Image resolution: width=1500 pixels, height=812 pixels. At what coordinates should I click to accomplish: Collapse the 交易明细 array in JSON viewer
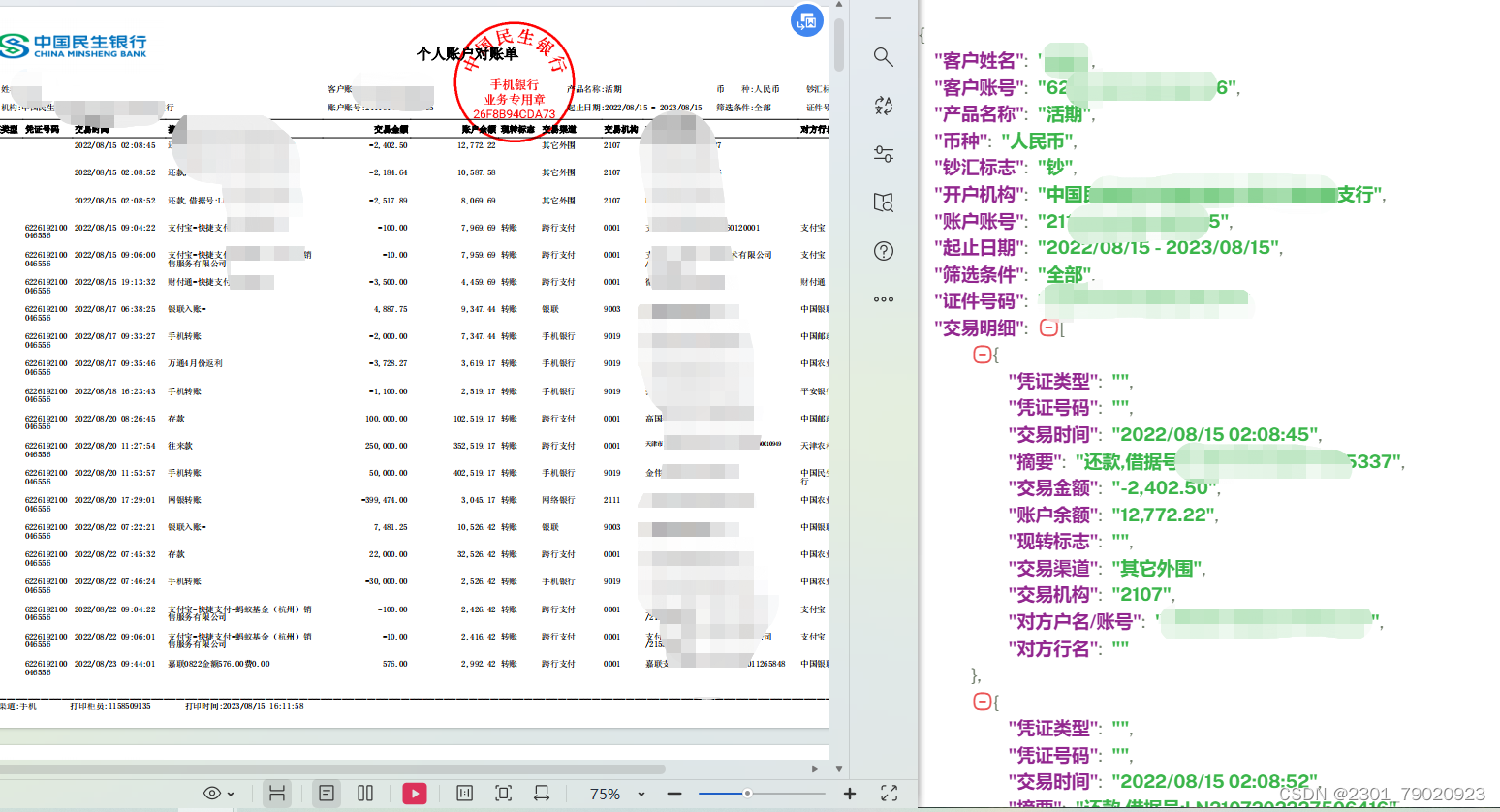[x=1047, y=328]
